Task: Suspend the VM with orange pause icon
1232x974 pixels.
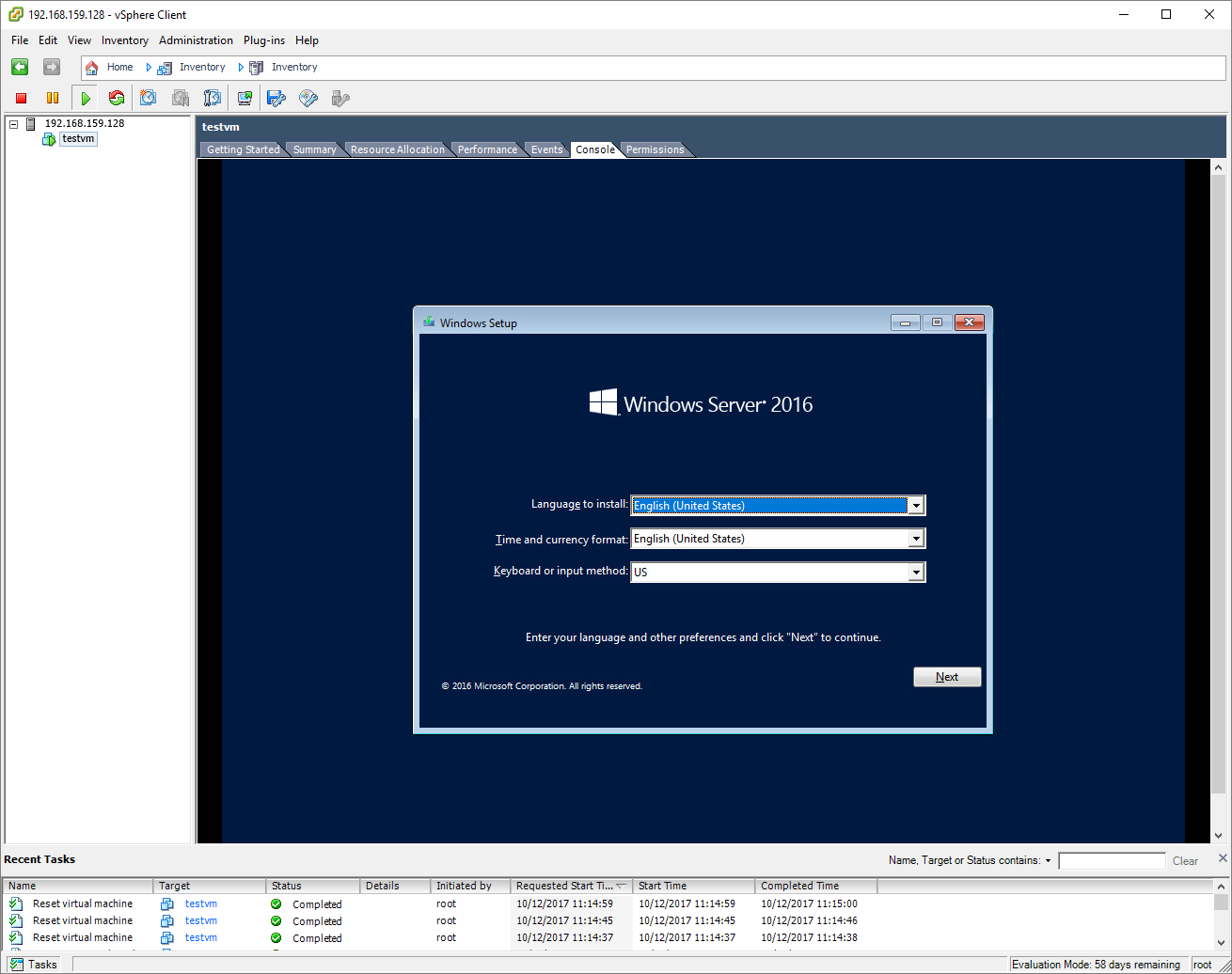Action: [x=53, y=98]
